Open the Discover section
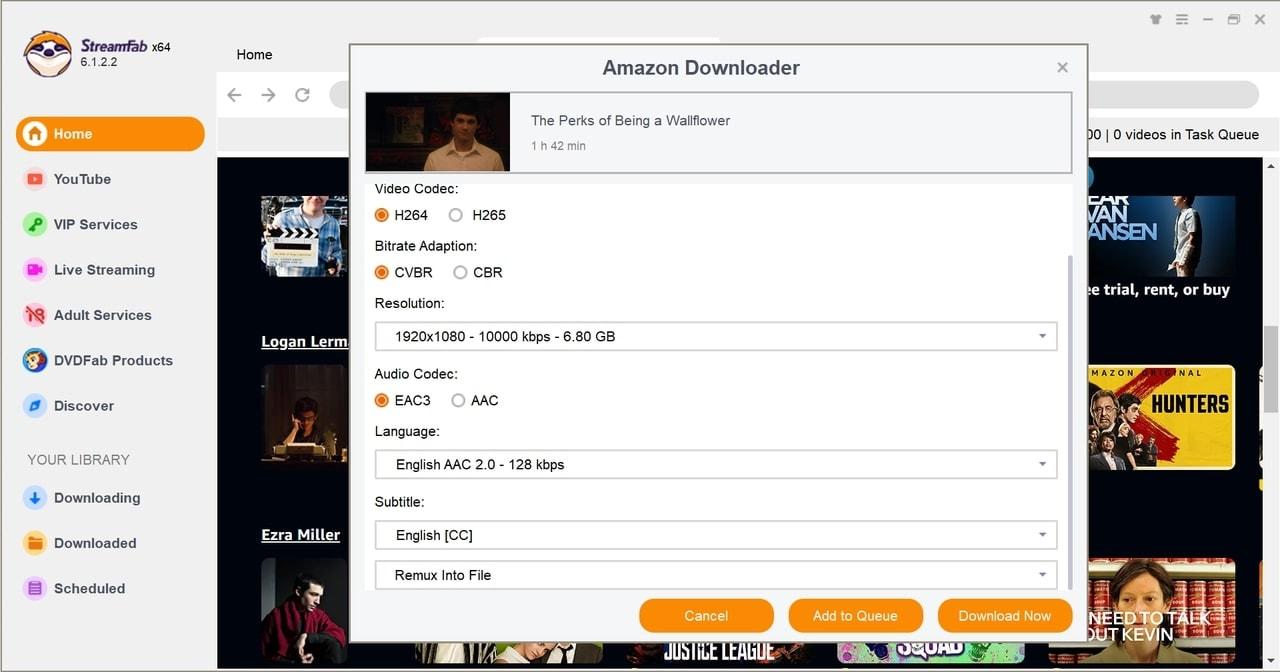Screen dimensions: 1280x672 pos(84,405)
